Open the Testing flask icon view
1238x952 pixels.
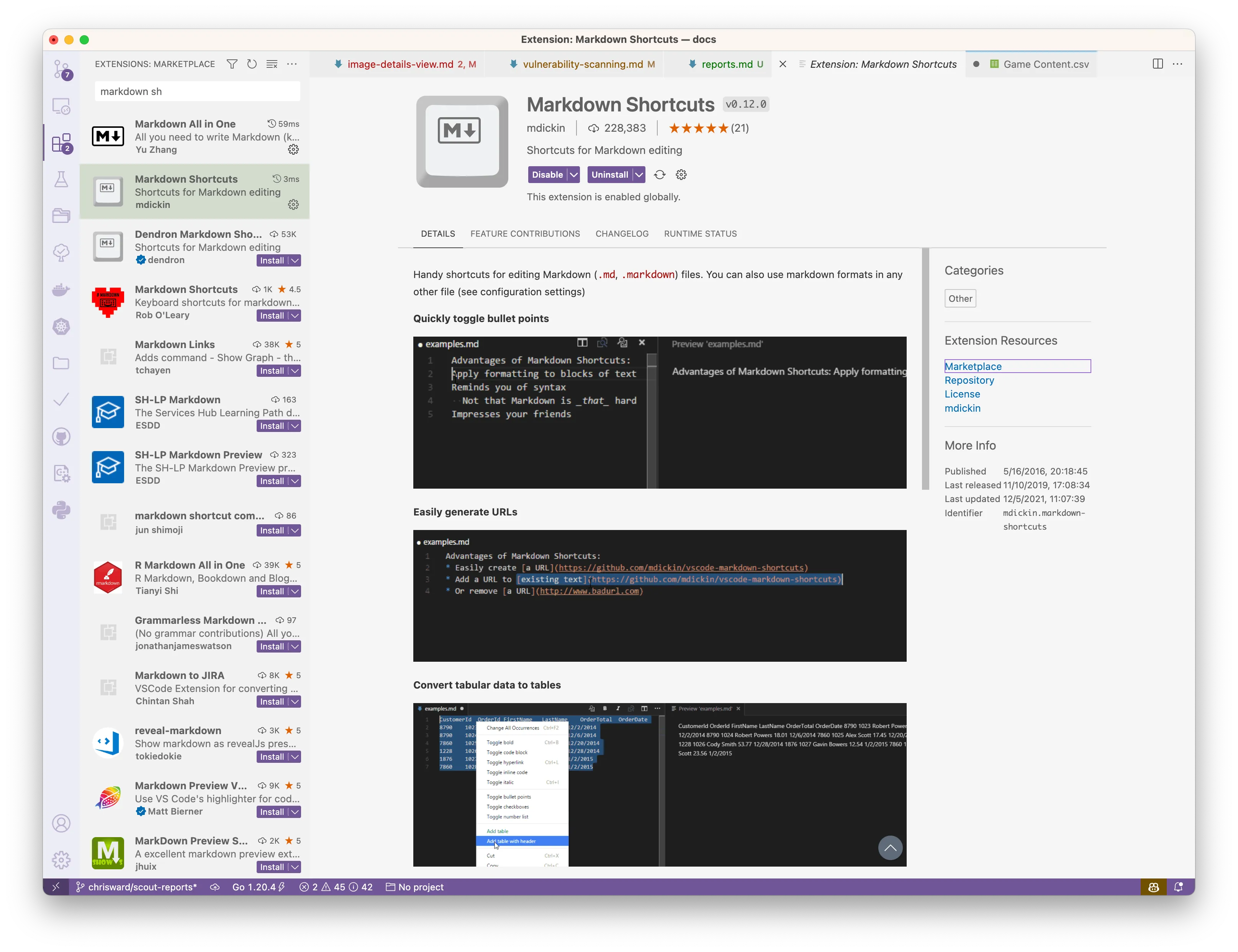tap(61, 180)
